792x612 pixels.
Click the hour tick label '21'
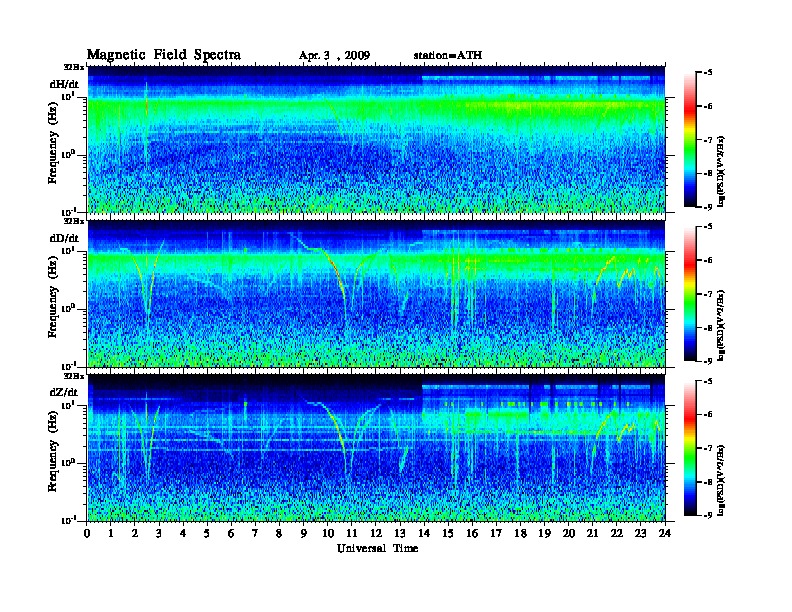pyautogui.click(x=592, y=534)
